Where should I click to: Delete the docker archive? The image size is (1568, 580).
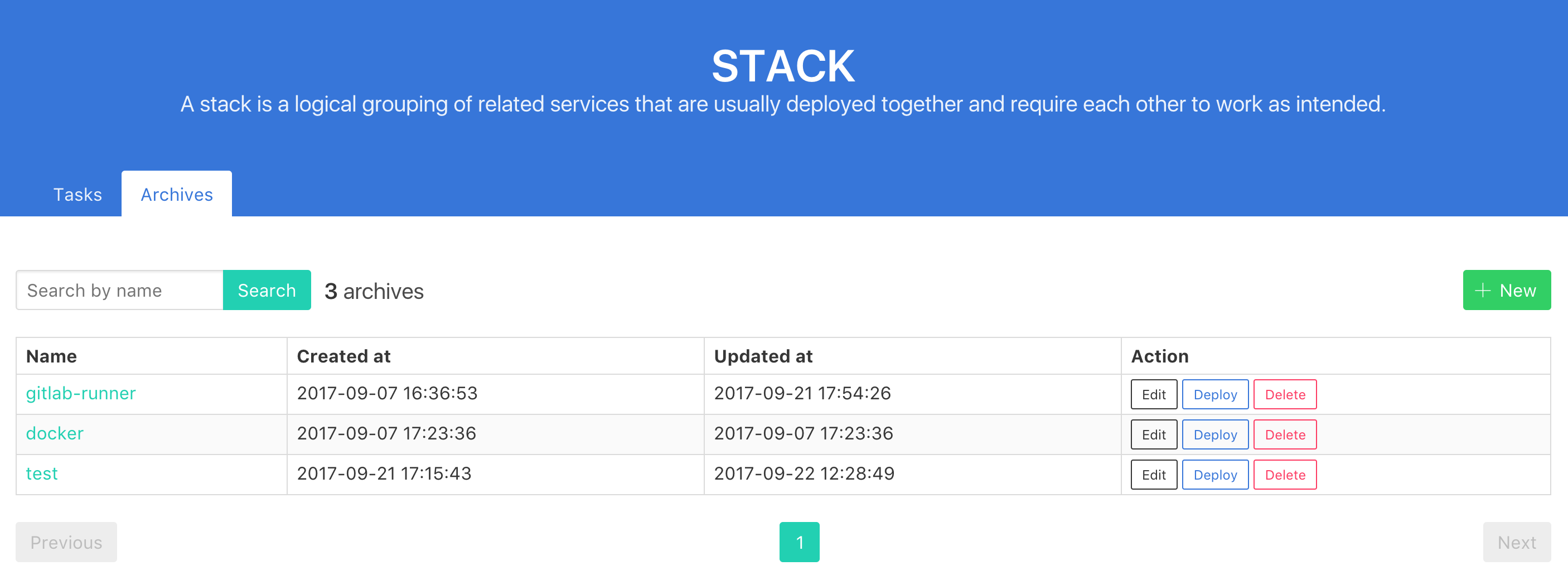click(x=1285, y=434)
